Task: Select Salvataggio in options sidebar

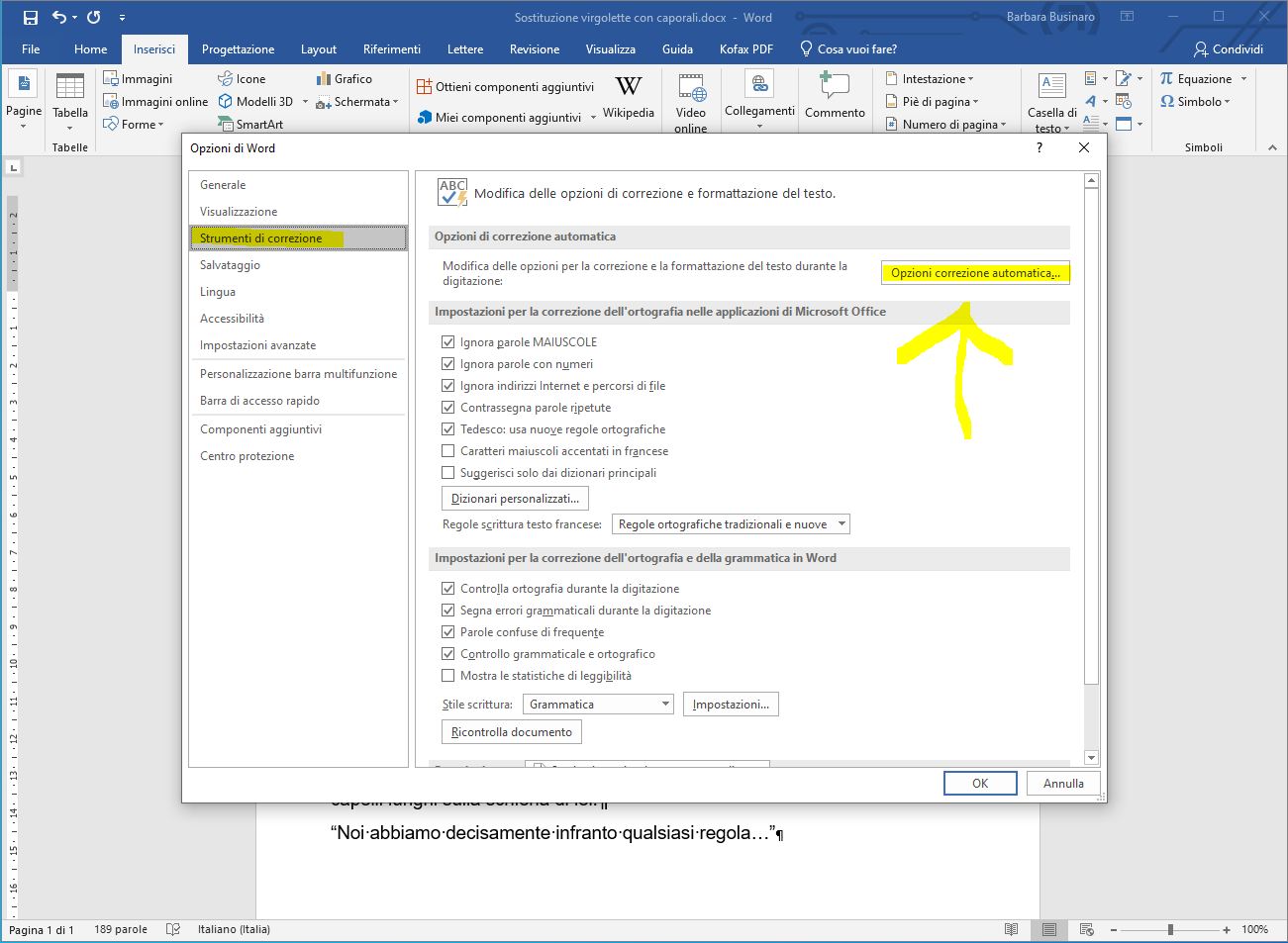Action: pos(230,265)
